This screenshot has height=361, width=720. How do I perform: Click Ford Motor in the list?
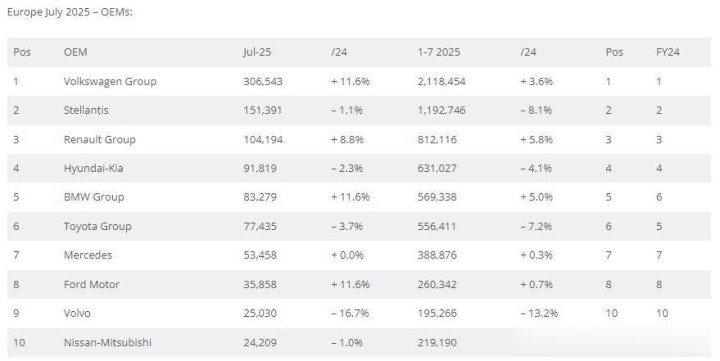(92, 284)
